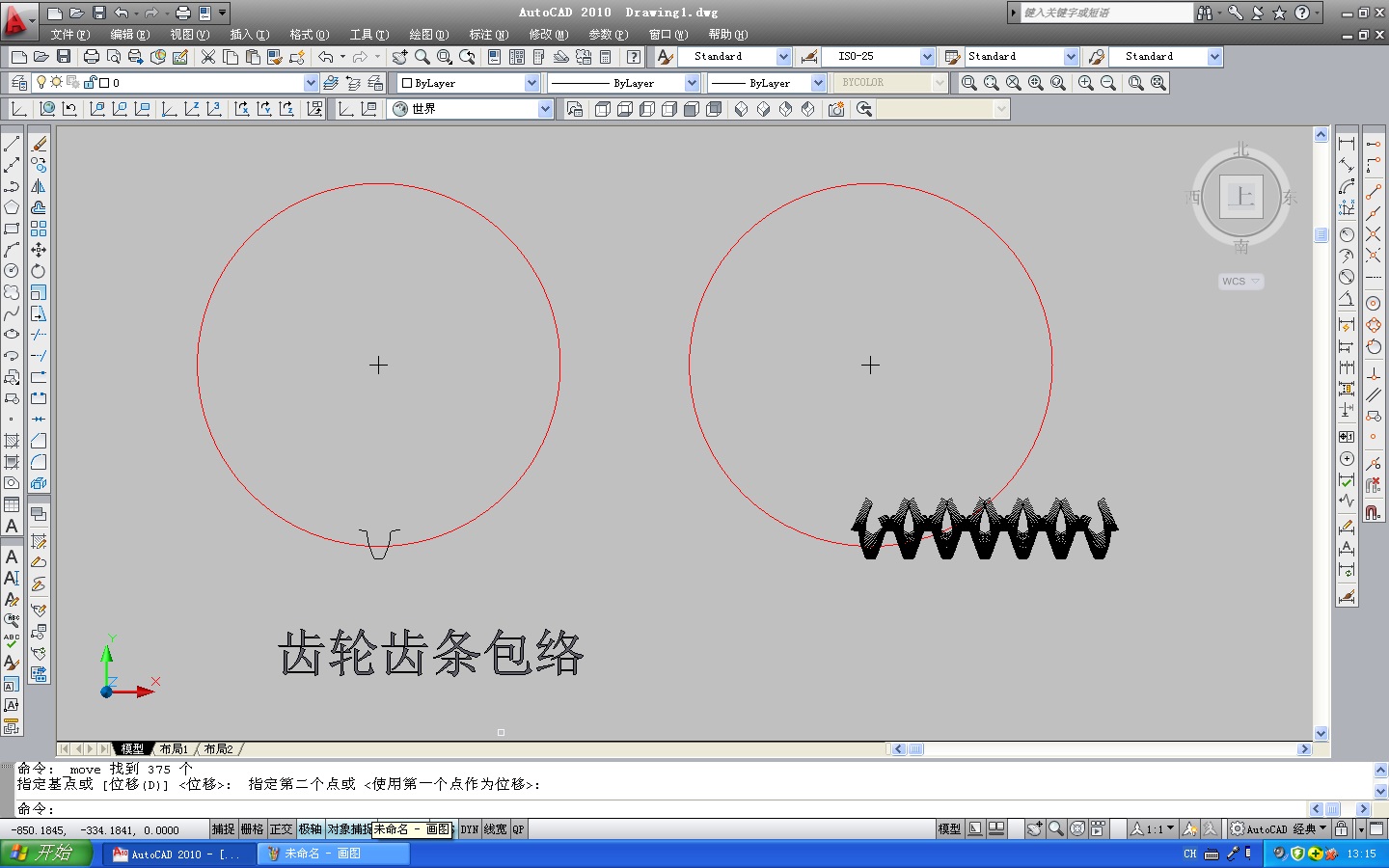
Task: Activate the Zoom realtime magnifier icon
Action: [422, 57]
